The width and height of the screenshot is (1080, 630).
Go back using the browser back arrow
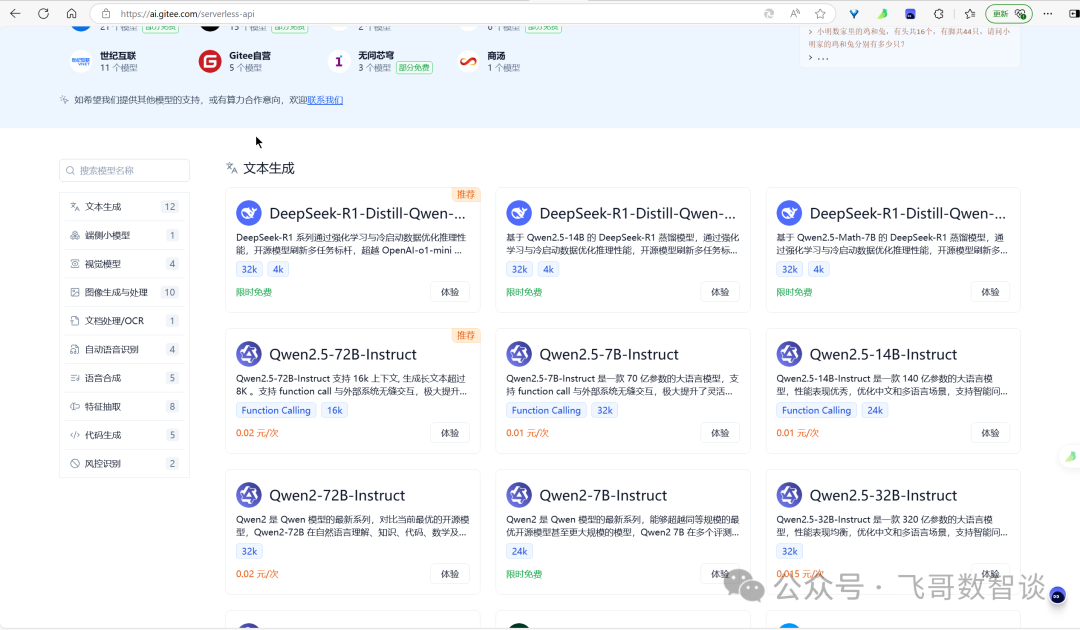coord(15,13)
